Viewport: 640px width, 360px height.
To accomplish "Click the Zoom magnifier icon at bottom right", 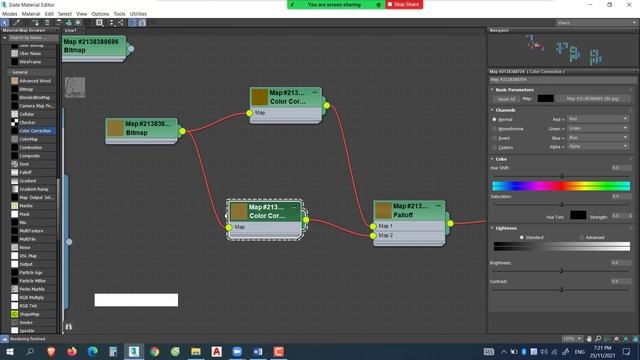I will [598, 339].
